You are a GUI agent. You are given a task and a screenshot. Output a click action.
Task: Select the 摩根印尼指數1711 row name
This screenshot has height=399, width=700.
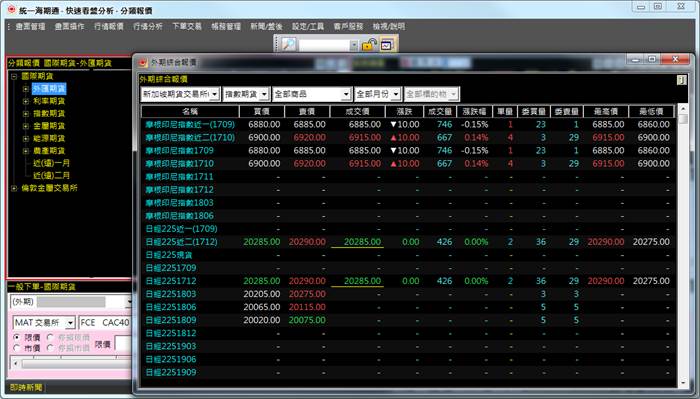(x=179, y=177)
